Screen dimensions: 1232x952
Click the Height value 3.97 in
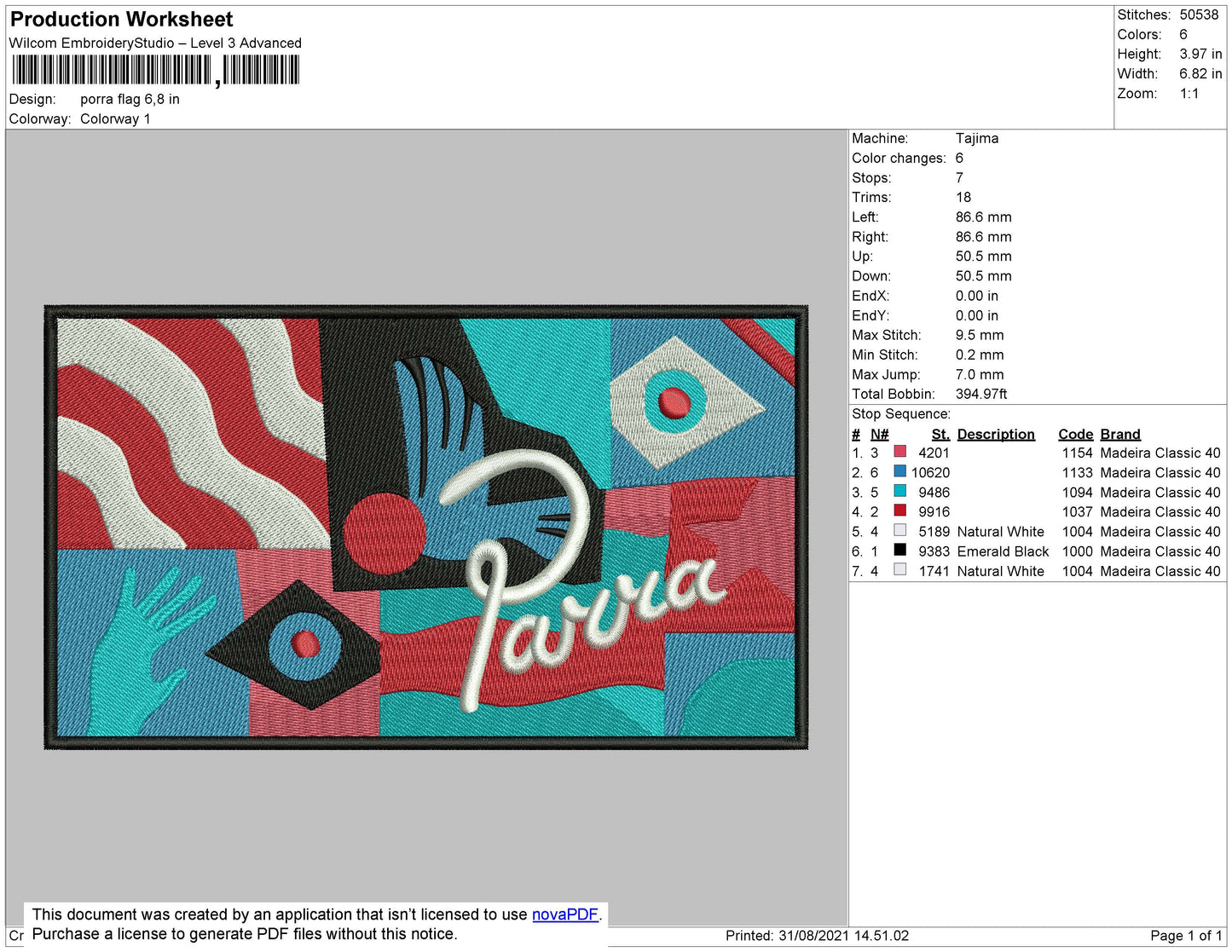(1200, 54)
